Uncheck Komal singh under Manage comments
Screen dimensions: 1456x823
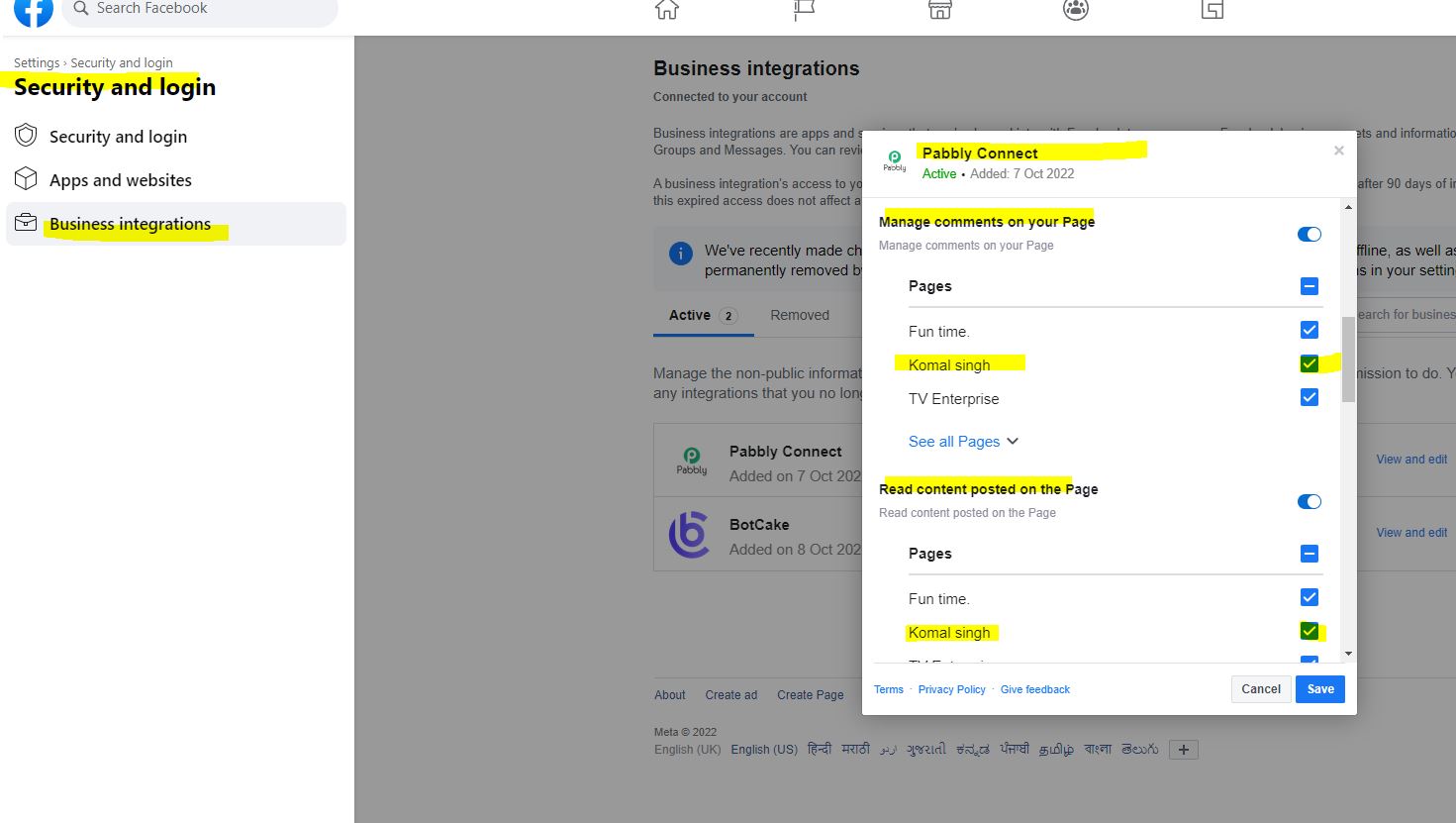point(1309,363)
